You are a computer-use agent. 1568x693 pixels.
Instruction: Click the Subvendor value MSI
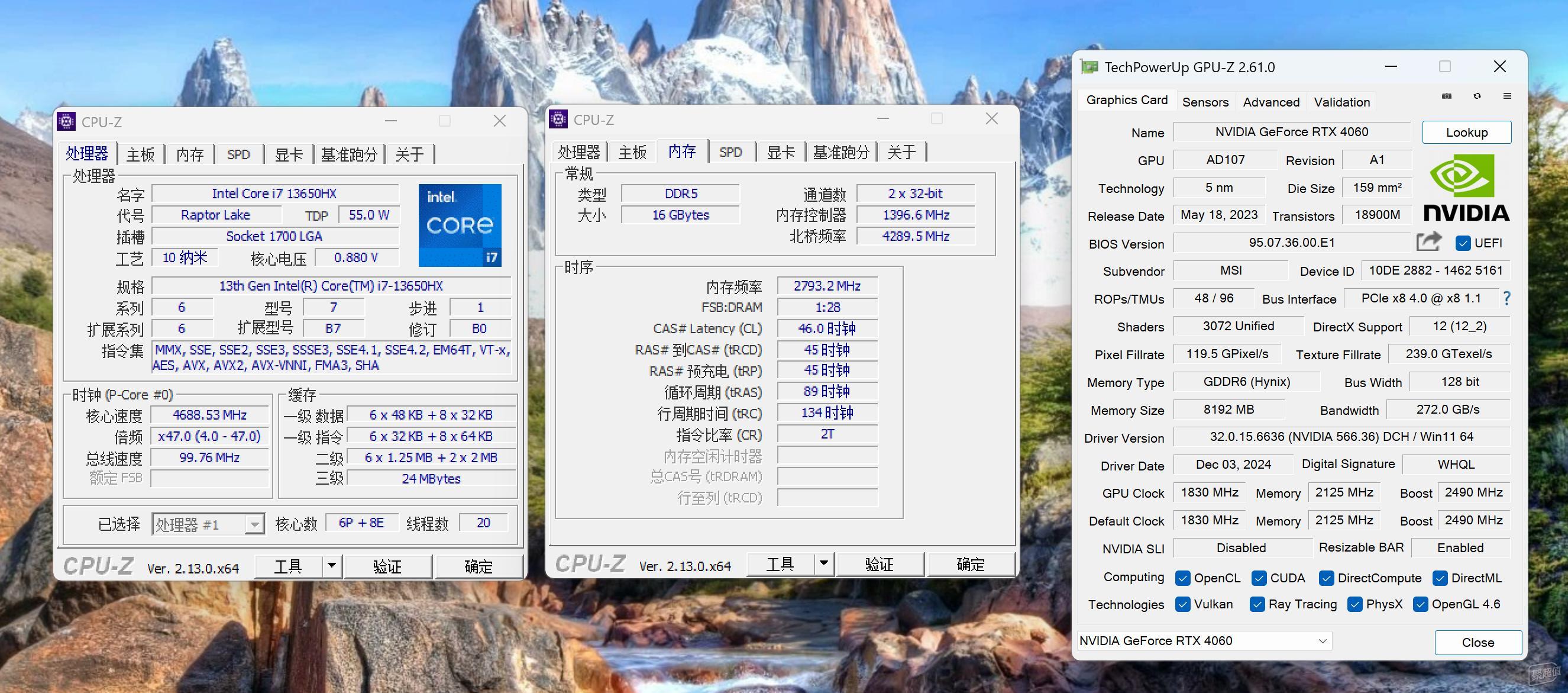click(1231, 270)
